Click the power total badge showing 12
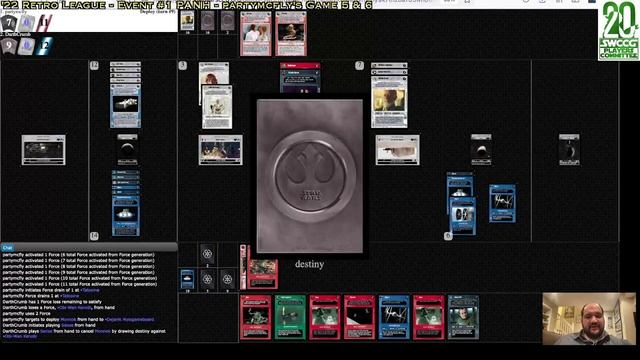Viewport: 640px width, 360px height. 94,65
